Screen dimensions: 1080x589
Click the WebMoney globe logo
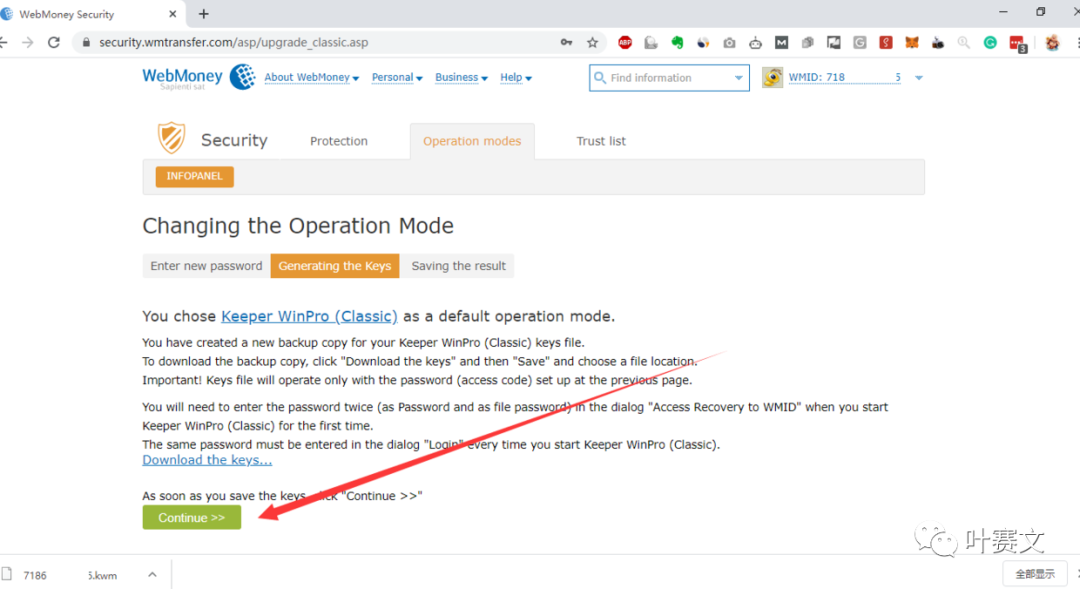tap(242, 77)
